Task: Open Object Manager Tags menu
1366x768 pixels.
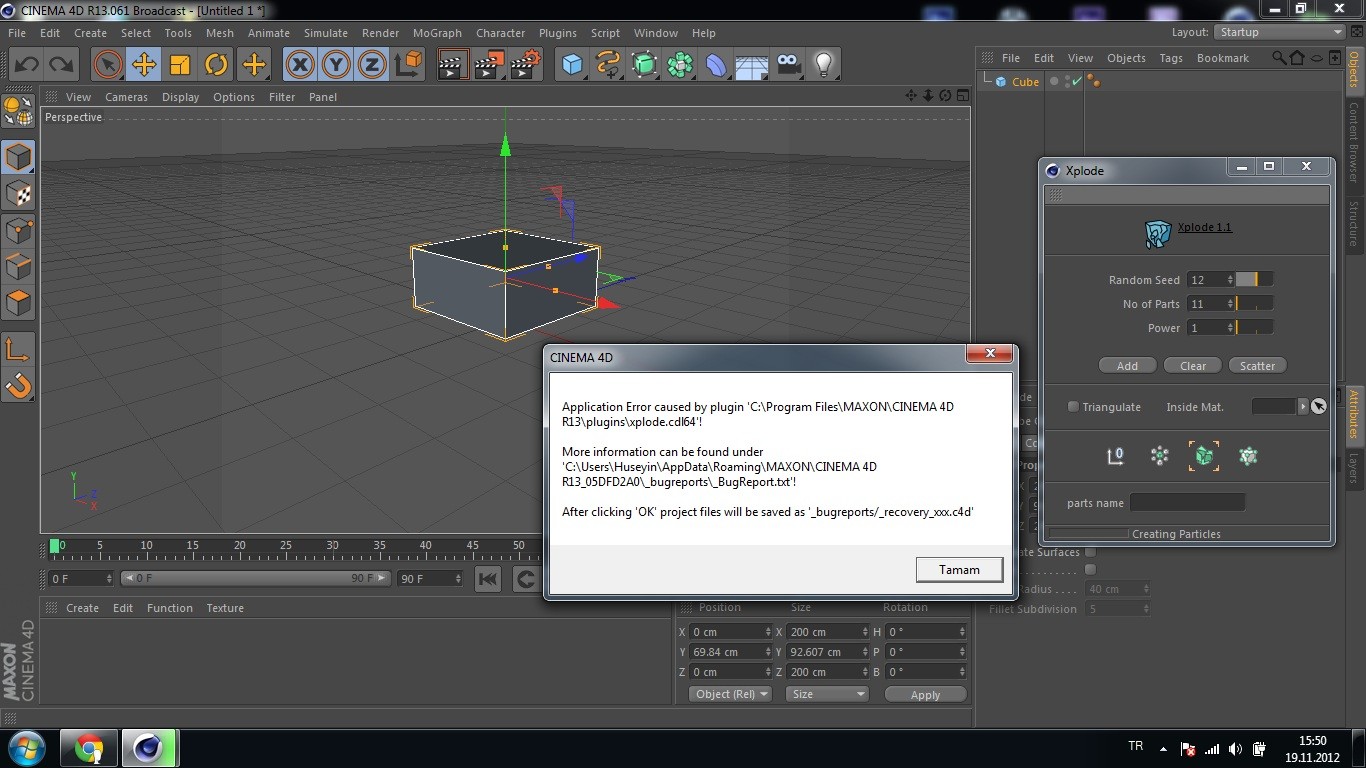Action: point(1171,58)
